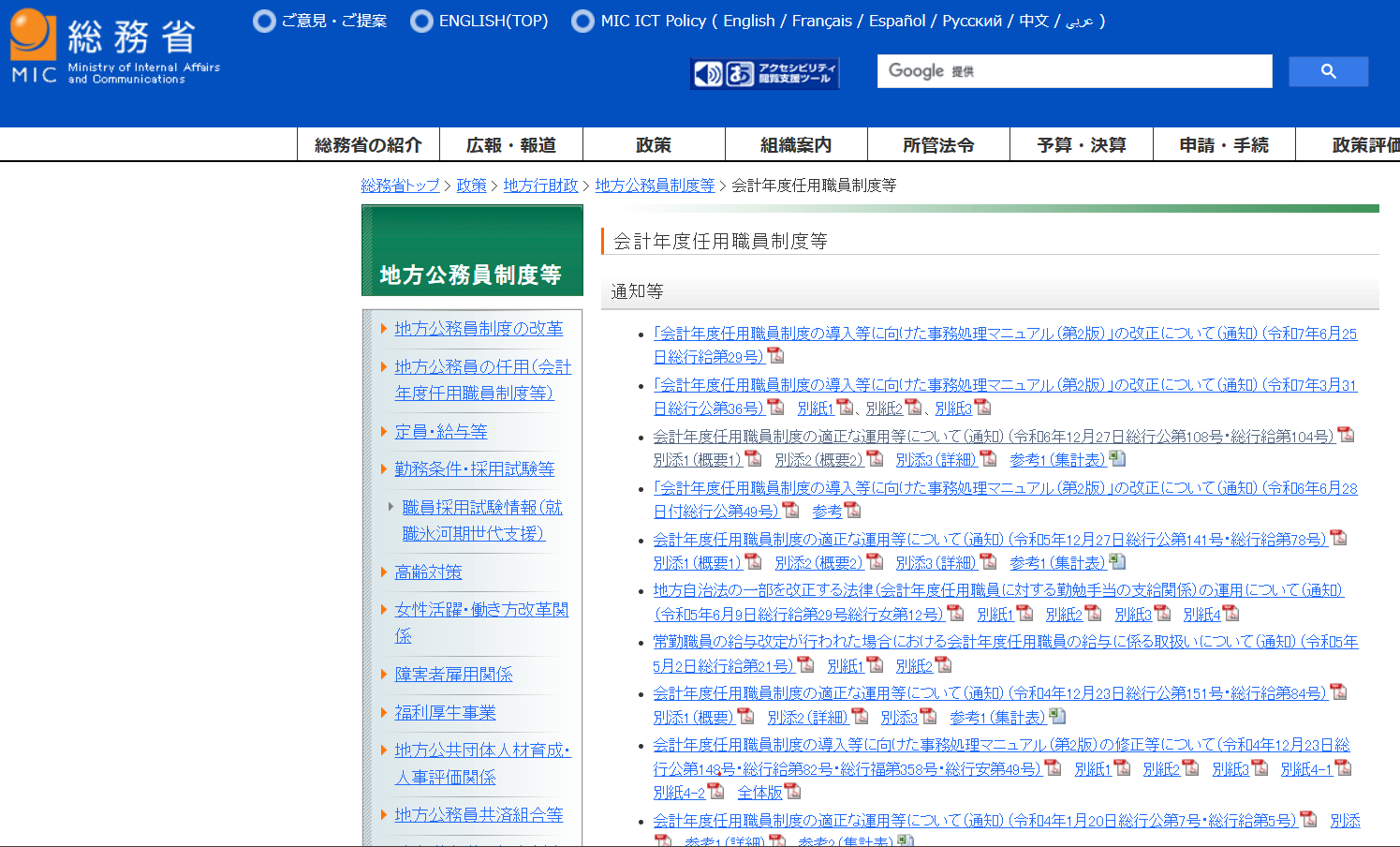Open sidebar link 障害者雇用関係
Screen dimensions: 1400x847
[x=453, y=674]
